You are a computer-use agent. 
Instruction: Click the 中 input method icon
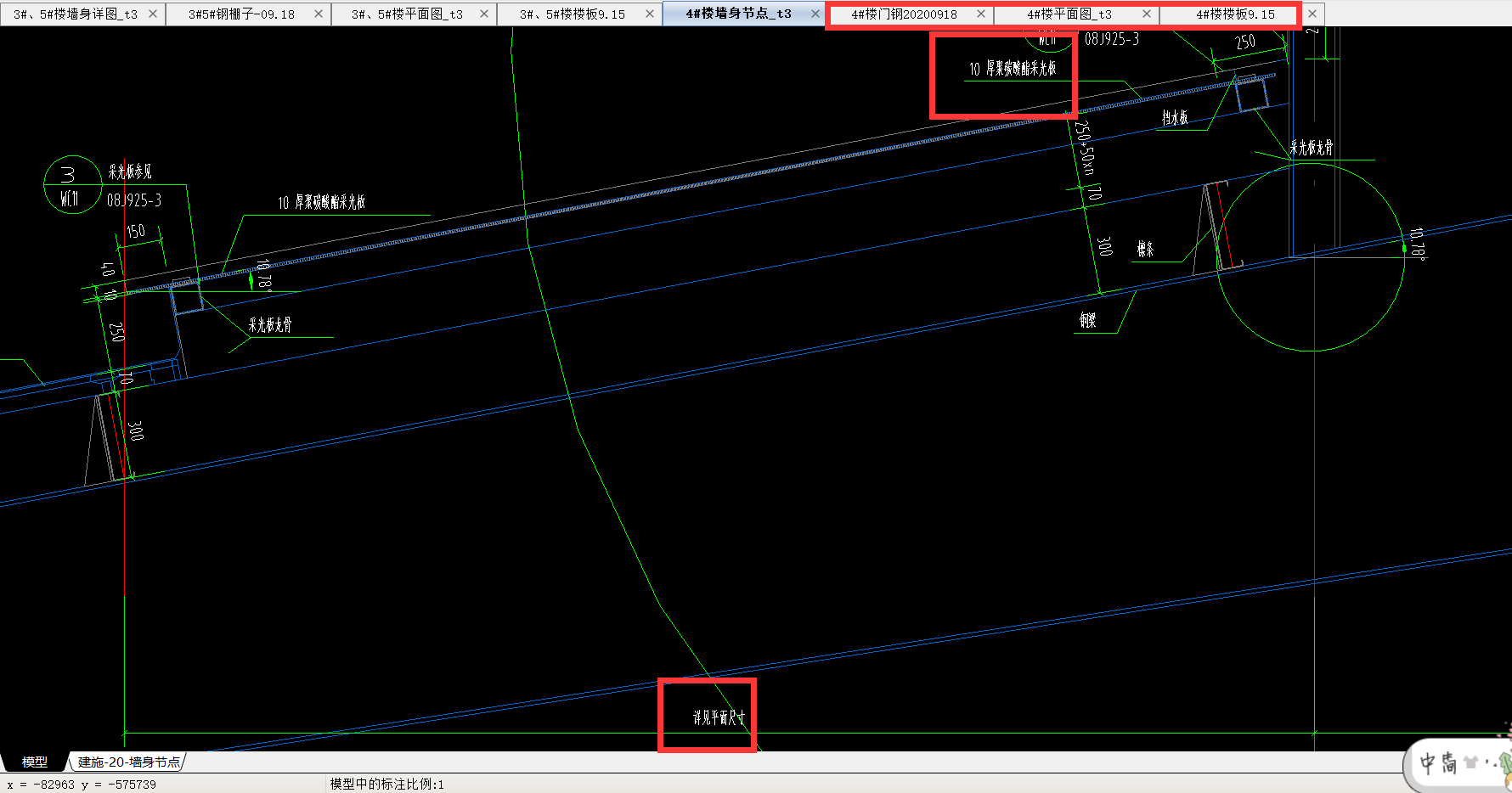coord(1427,762)
